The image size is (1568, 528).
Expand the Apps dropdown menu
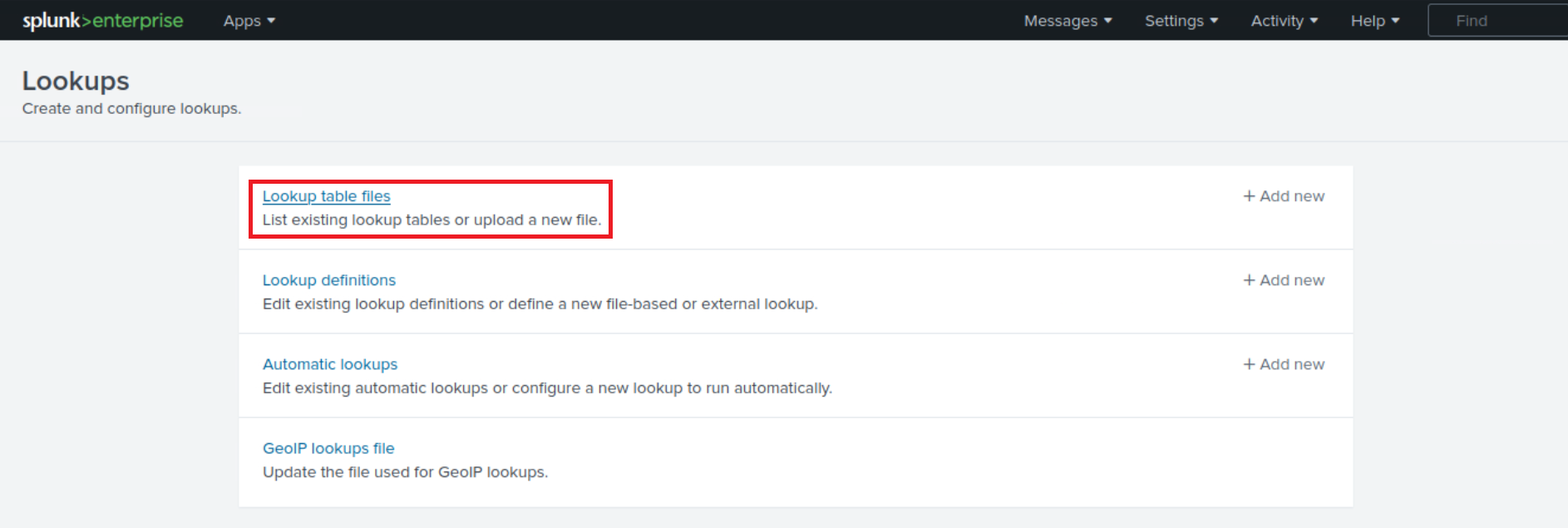tap(249, 21)
